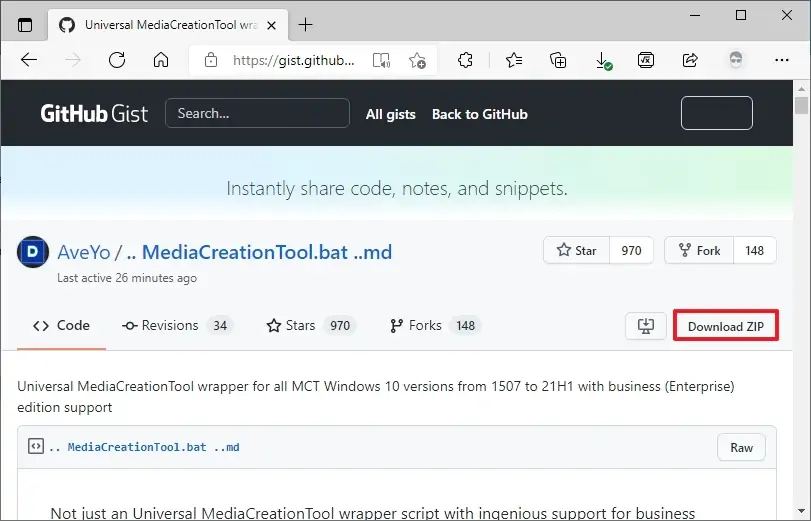811x521 pixels.
Task: Open Settings and more menu
Action: pyautogui.click(x=782, y=60)
